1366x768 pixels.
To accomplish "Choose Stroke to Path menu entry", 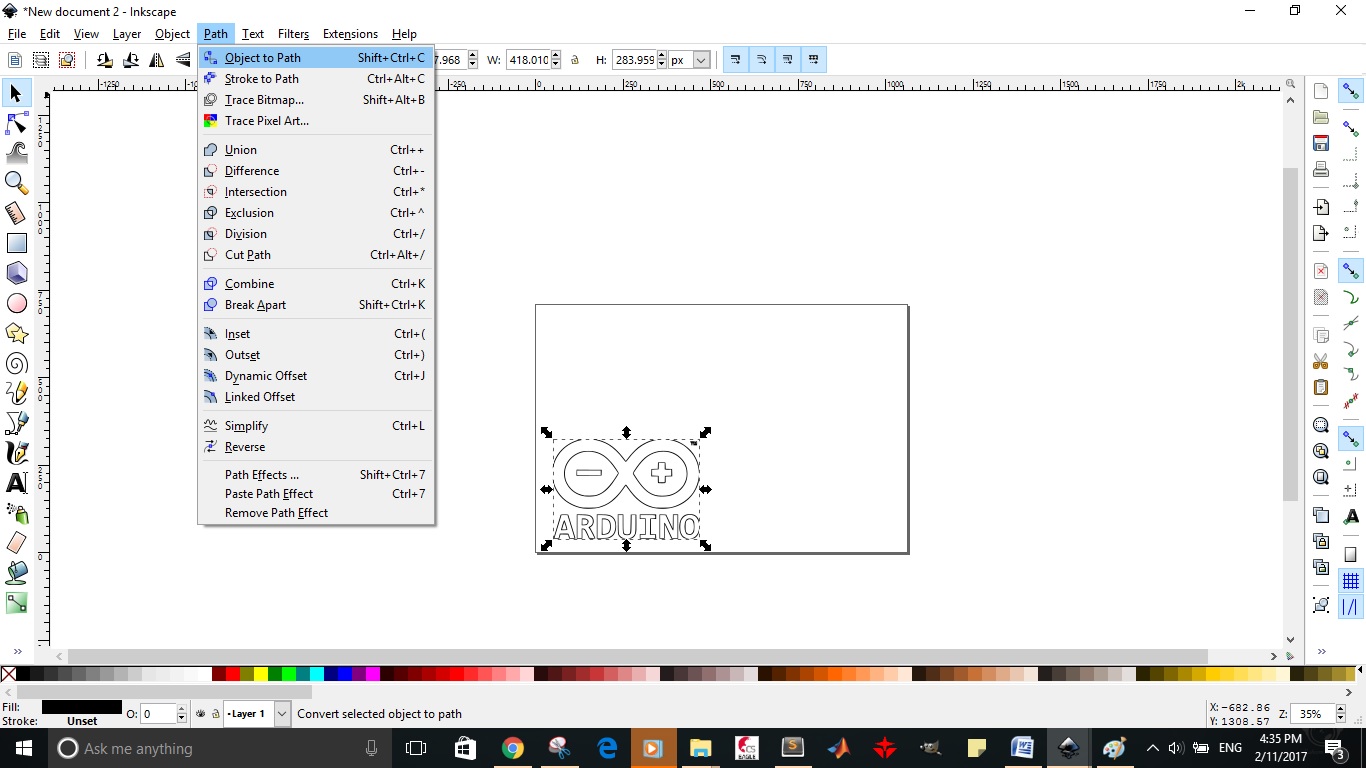I will [x=316, y=79].
